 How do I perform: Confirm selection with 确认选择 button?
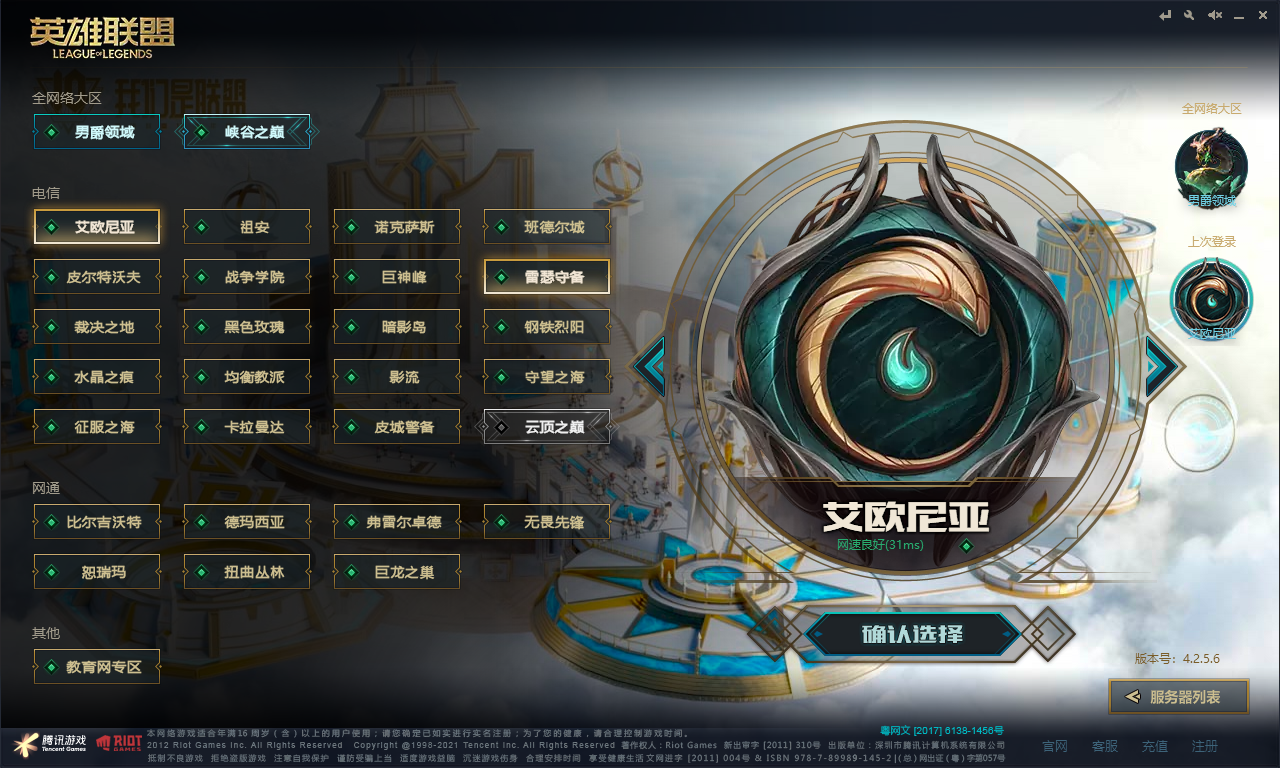click(912, 634)
